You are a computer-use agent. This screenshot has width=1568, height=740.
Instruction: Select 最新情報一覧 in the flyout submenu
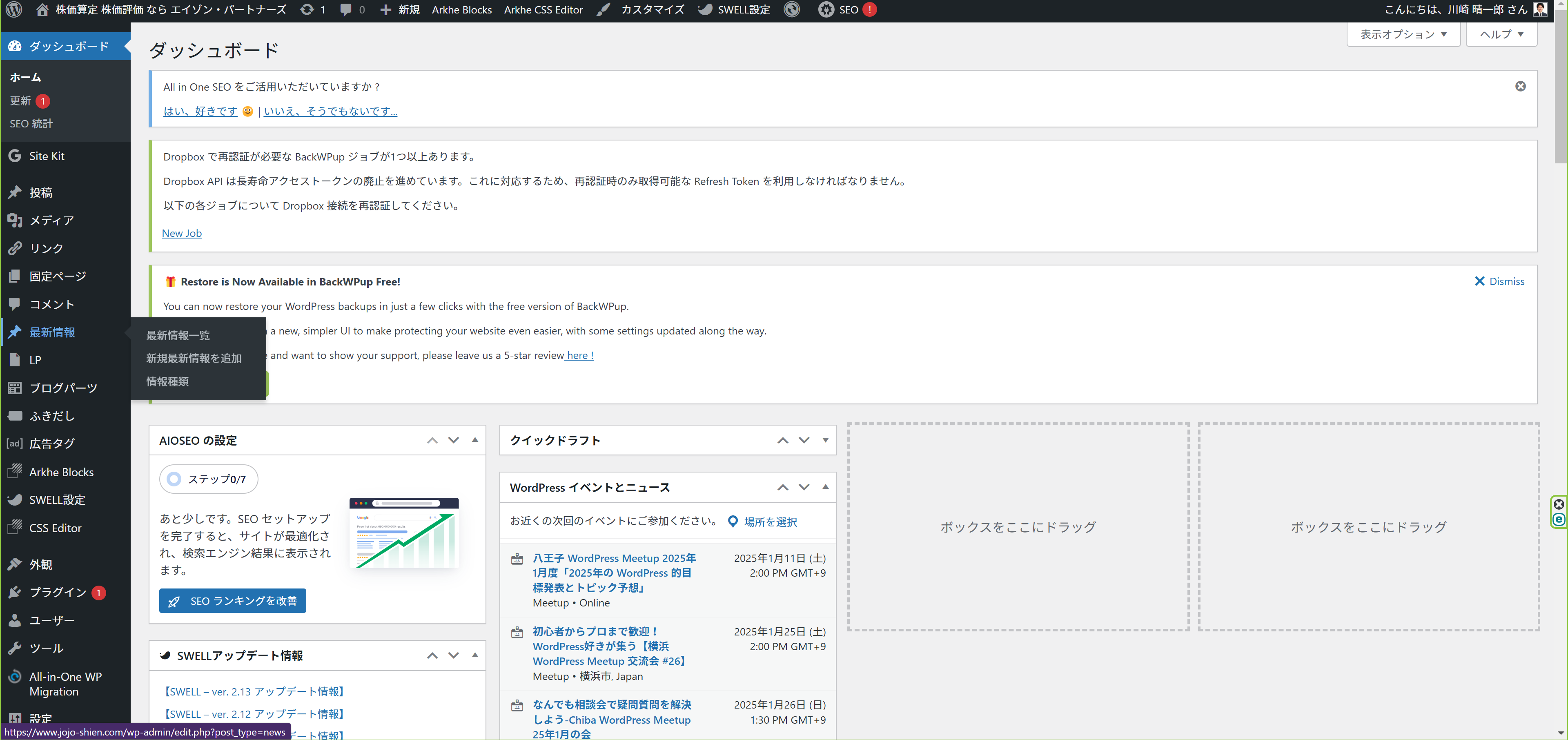coord(178,335)
